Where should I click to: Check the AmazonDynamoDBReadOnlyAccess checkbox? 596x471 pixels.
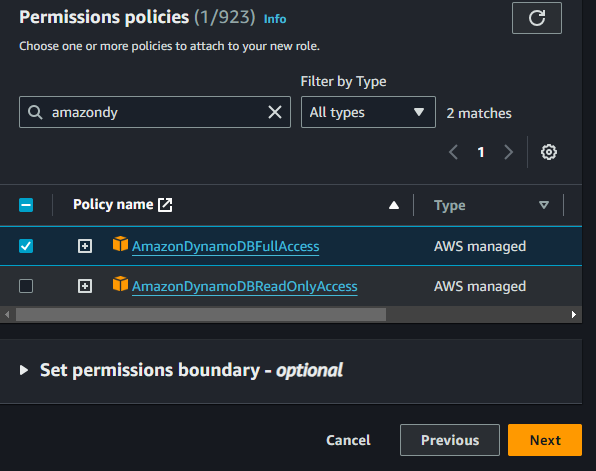(x=26, y=286)
